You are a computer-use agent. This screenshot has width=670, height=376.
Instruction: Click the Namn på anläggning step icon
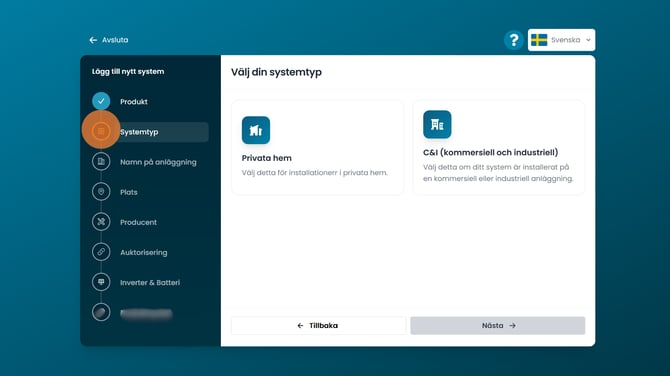tap(101, 162)
